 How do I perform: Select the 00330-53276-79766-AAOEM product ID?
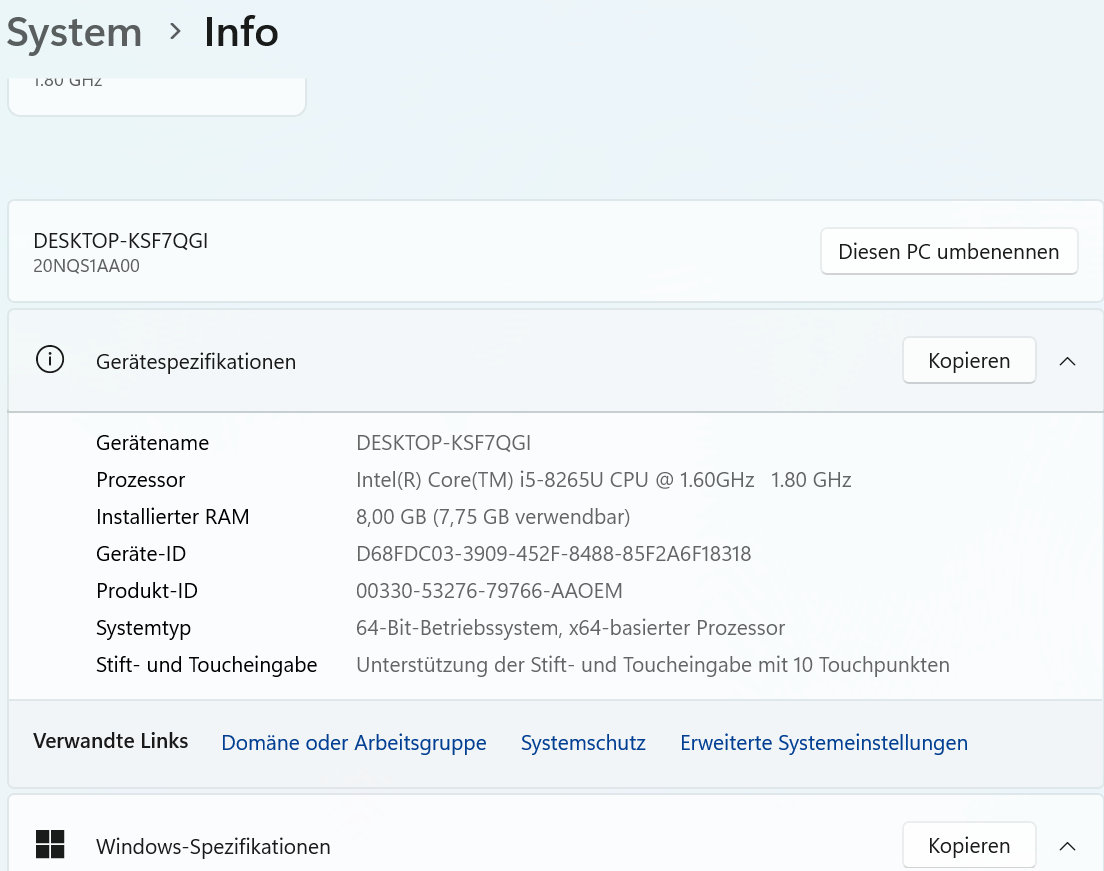point(489,591)
